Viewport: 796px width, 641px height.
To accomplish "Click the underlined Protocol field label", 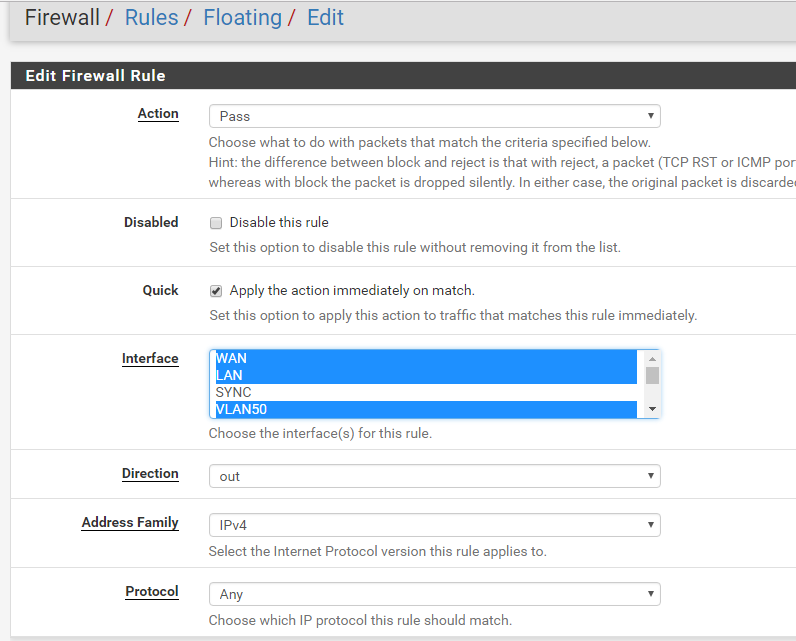I will pos(152,592).
